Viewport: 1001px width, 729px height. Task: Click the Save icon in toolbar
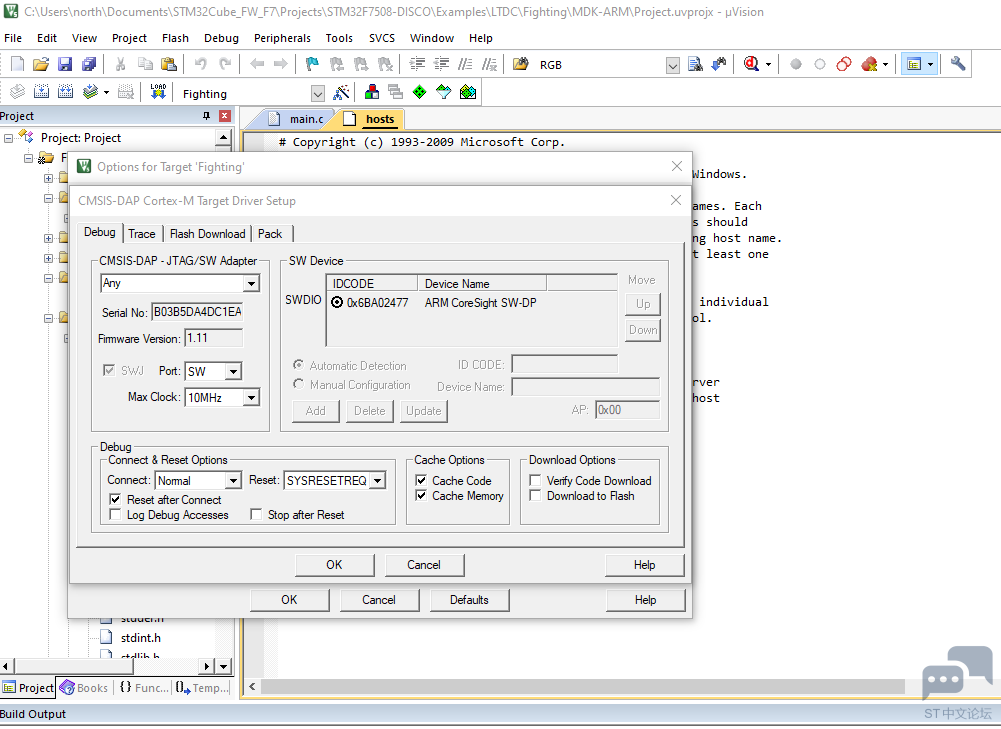pos(64,64)
